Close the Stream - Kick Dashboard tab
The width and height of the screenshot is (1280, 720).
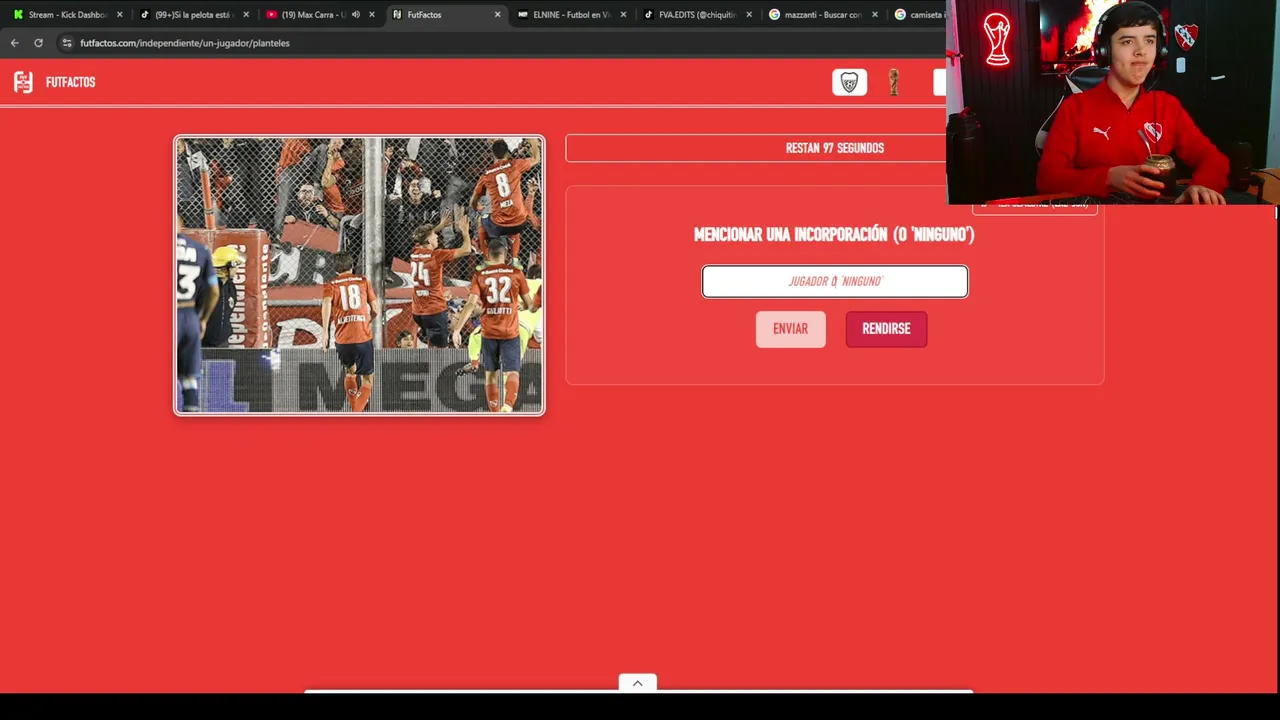[120, 15]
